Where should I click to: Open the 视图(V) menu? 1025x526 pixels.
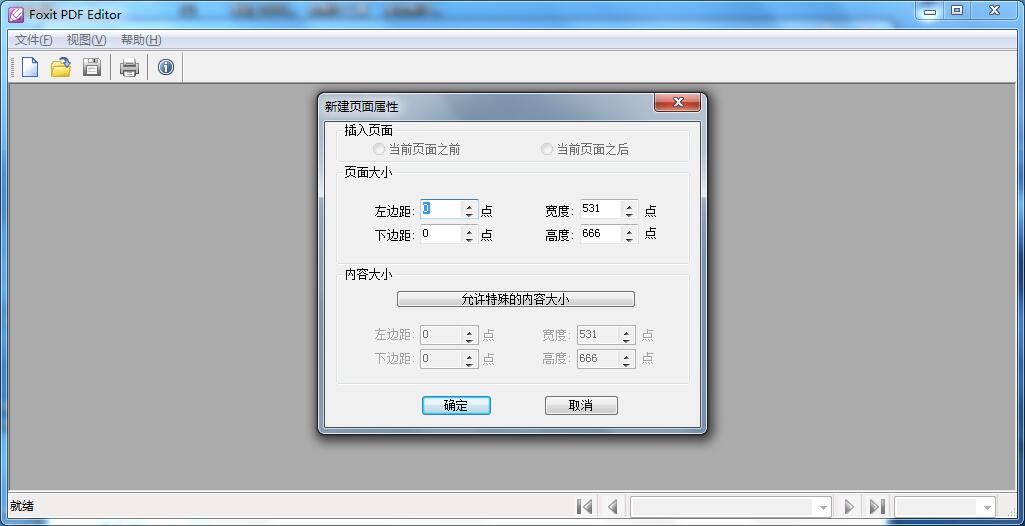(86, 40)
